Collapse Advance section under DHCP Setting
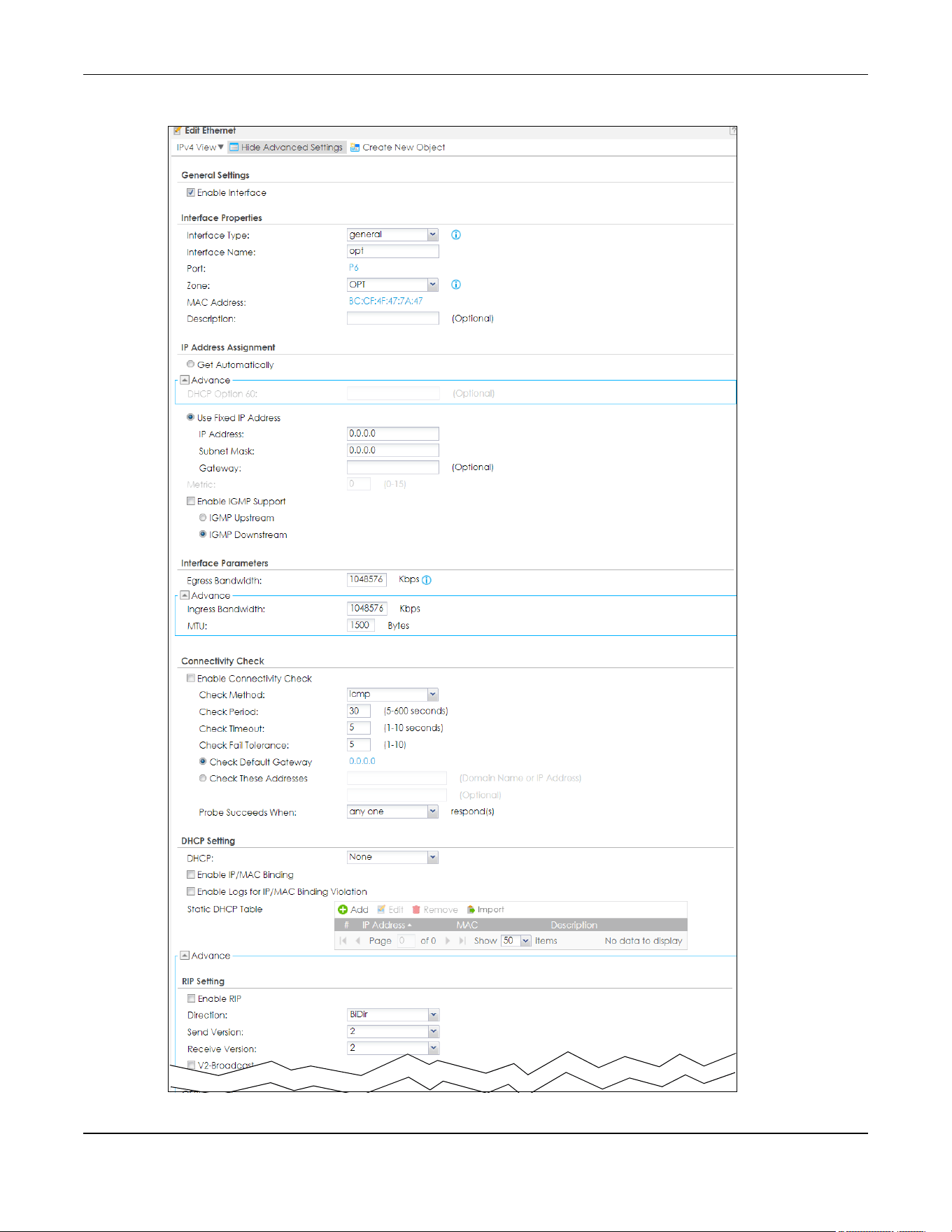This screenshot has width=952, height=1232. click(185, 955)
